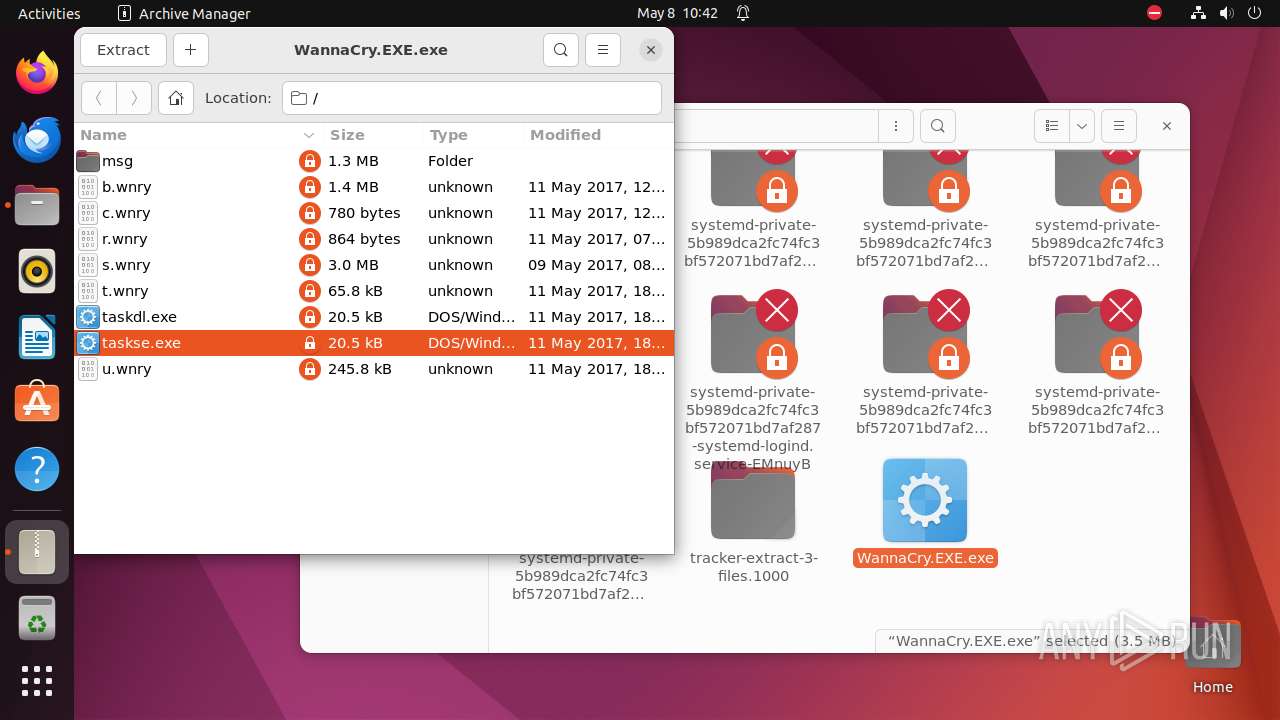Screen dimensions: 1280x720
Task: Select the msg folder row
Action: coord(374,161)
